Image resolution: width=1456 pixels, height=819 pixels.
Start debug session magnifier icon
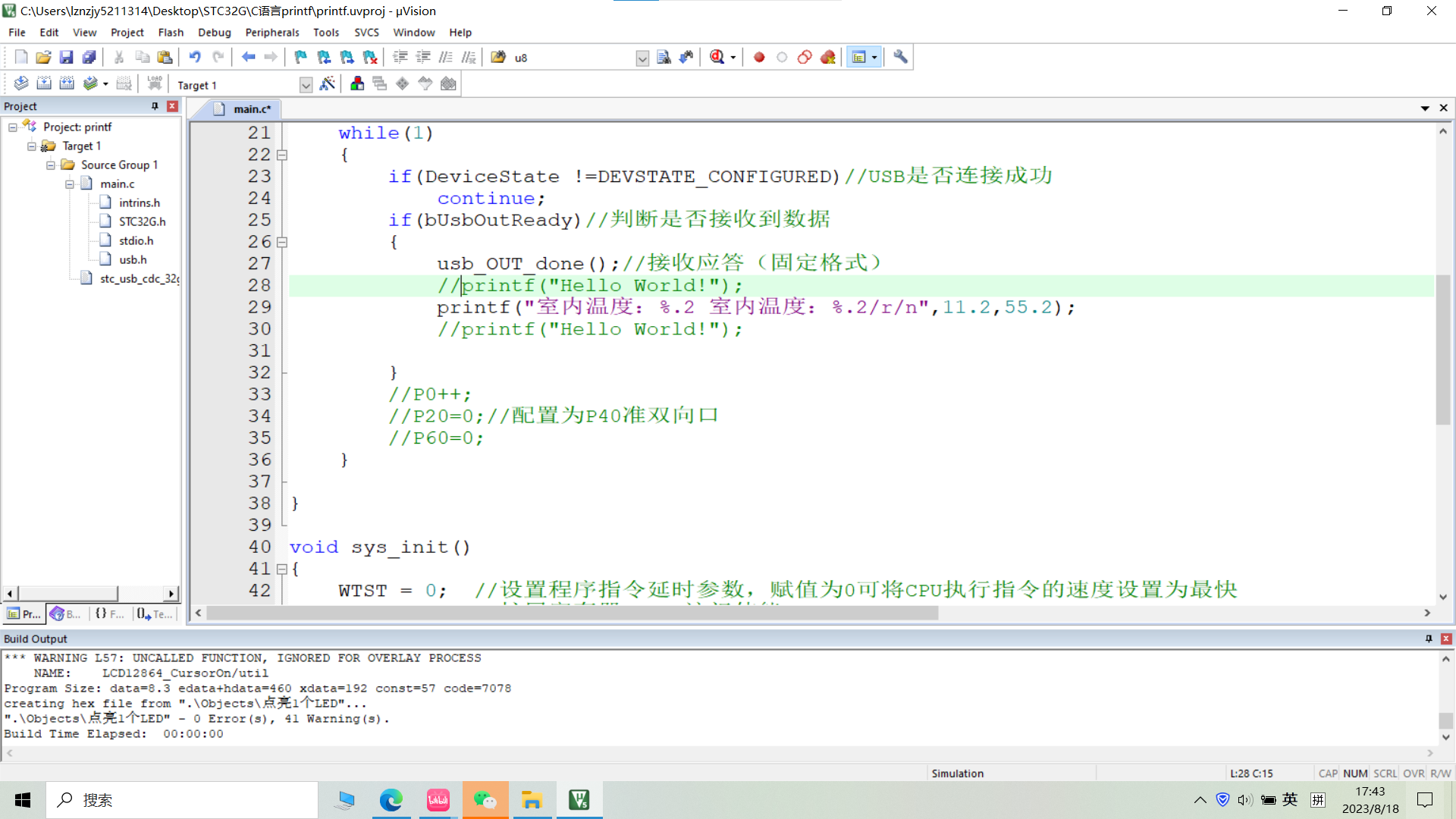(x=717, y=57)
